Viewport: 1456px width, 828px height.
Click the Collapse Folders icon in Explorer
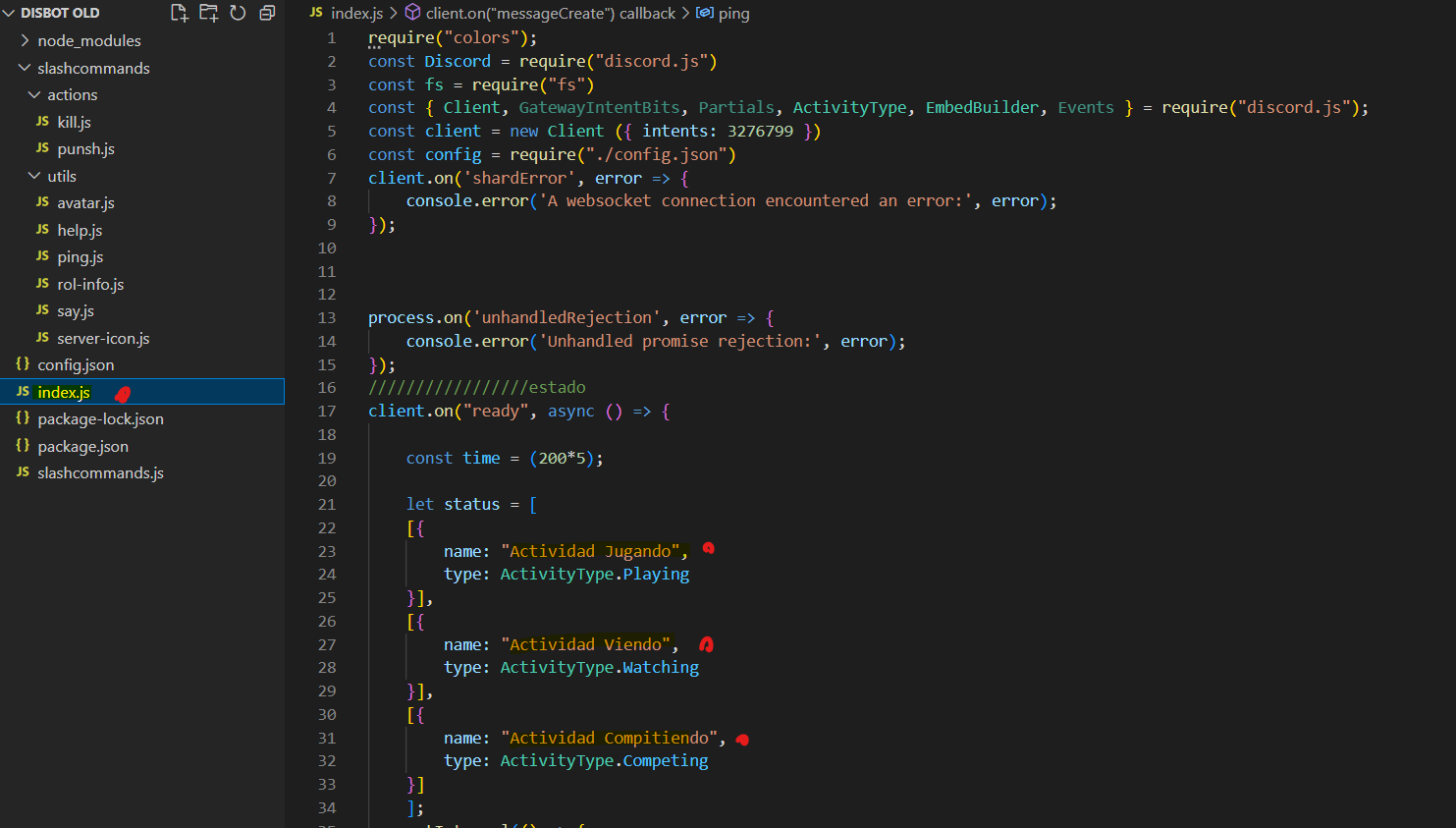point(266,13)
